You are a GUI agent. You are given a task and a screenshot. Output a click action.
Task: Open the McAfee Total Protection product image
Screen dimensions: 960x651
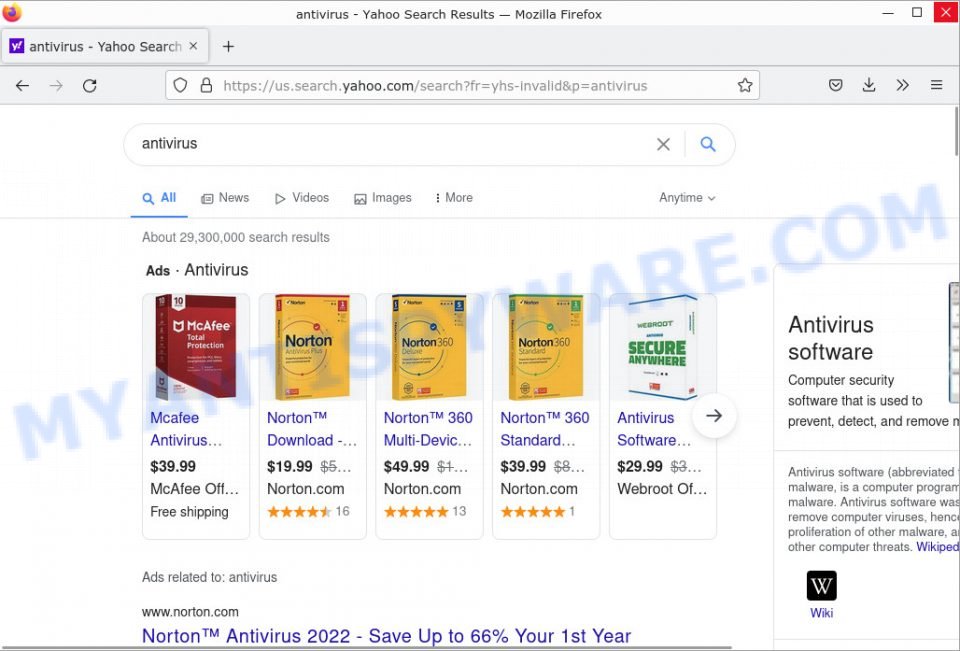coord(196,347)
